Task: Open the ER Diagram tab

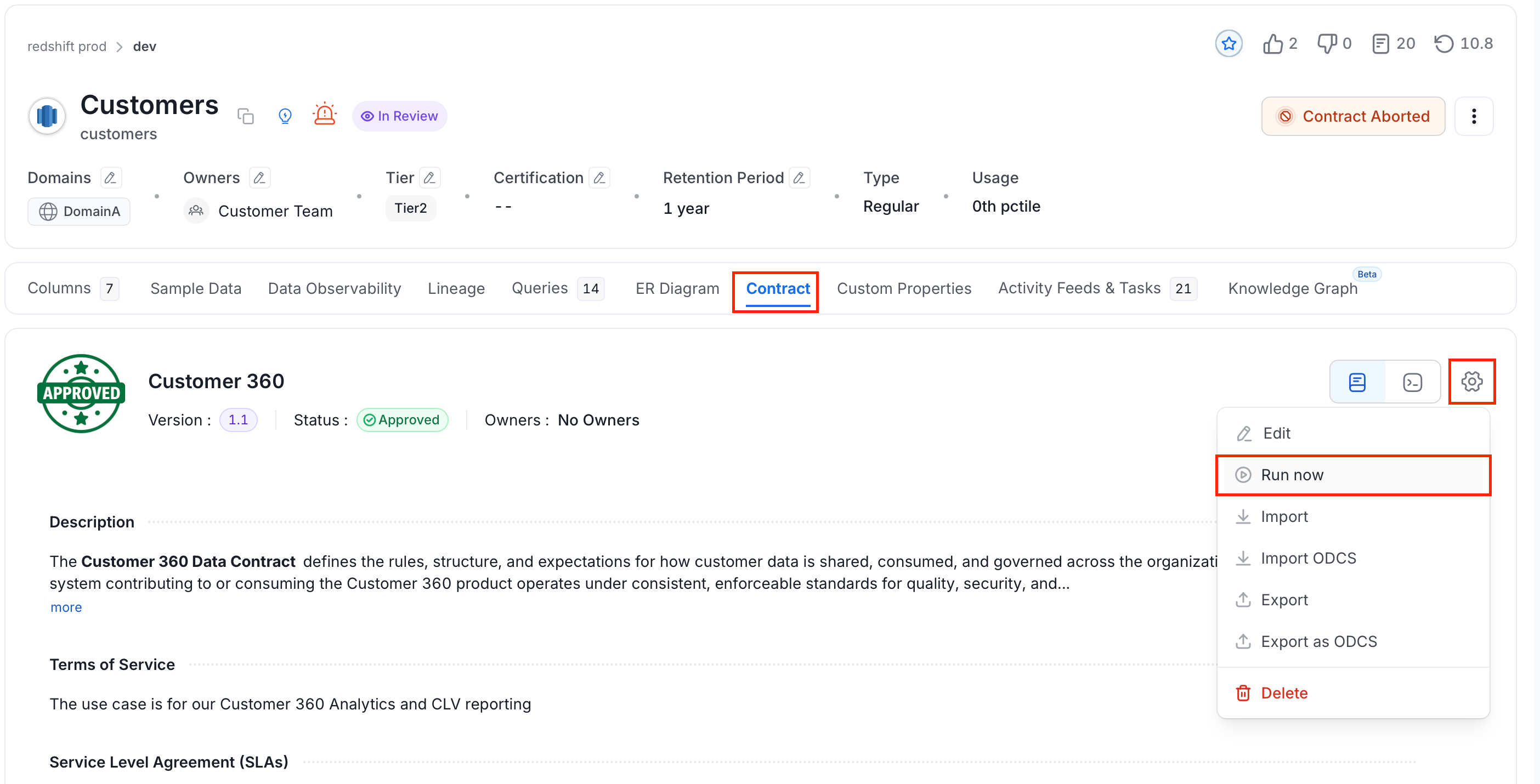Action: (x=677, y=288)
